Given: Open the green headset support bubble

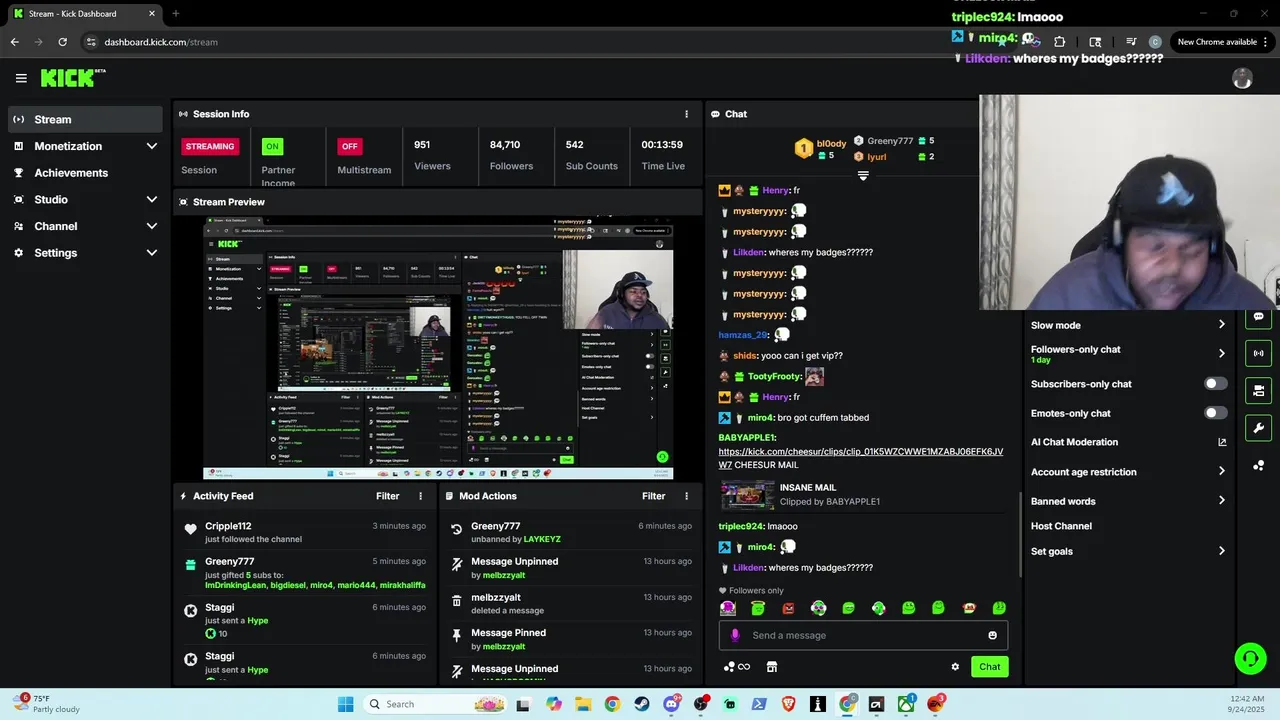Looking at the screenshot, I should [1250, 658].
